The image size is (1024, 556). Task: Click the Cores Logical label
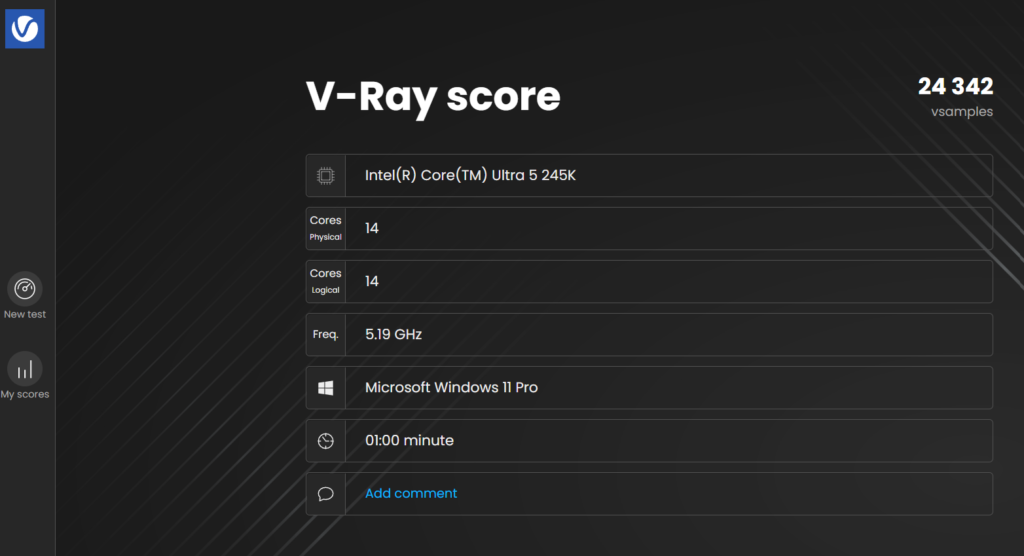(325, 281)
